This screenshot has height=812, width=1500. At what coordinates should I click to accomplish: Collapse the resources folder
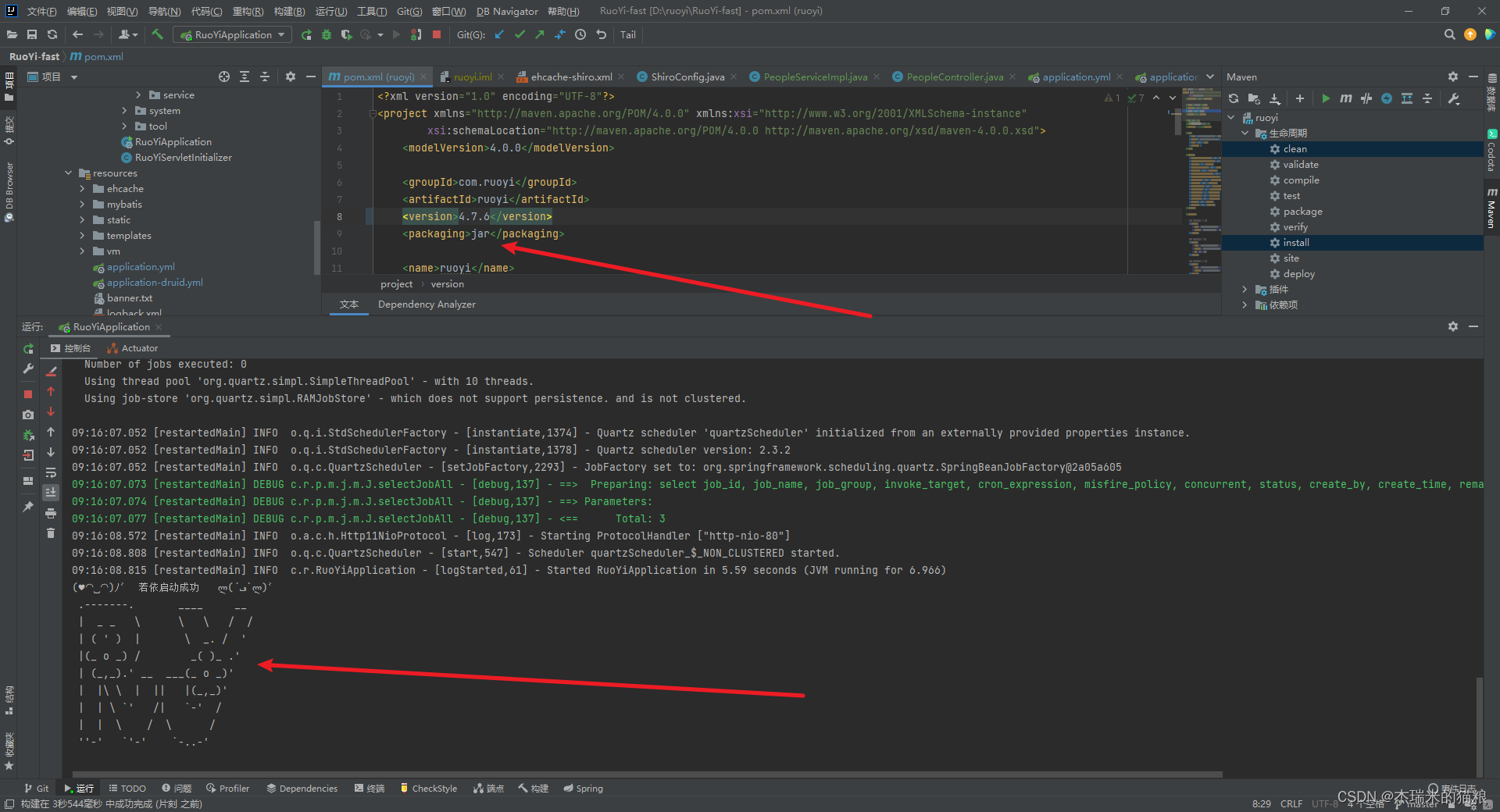point(69,173)
